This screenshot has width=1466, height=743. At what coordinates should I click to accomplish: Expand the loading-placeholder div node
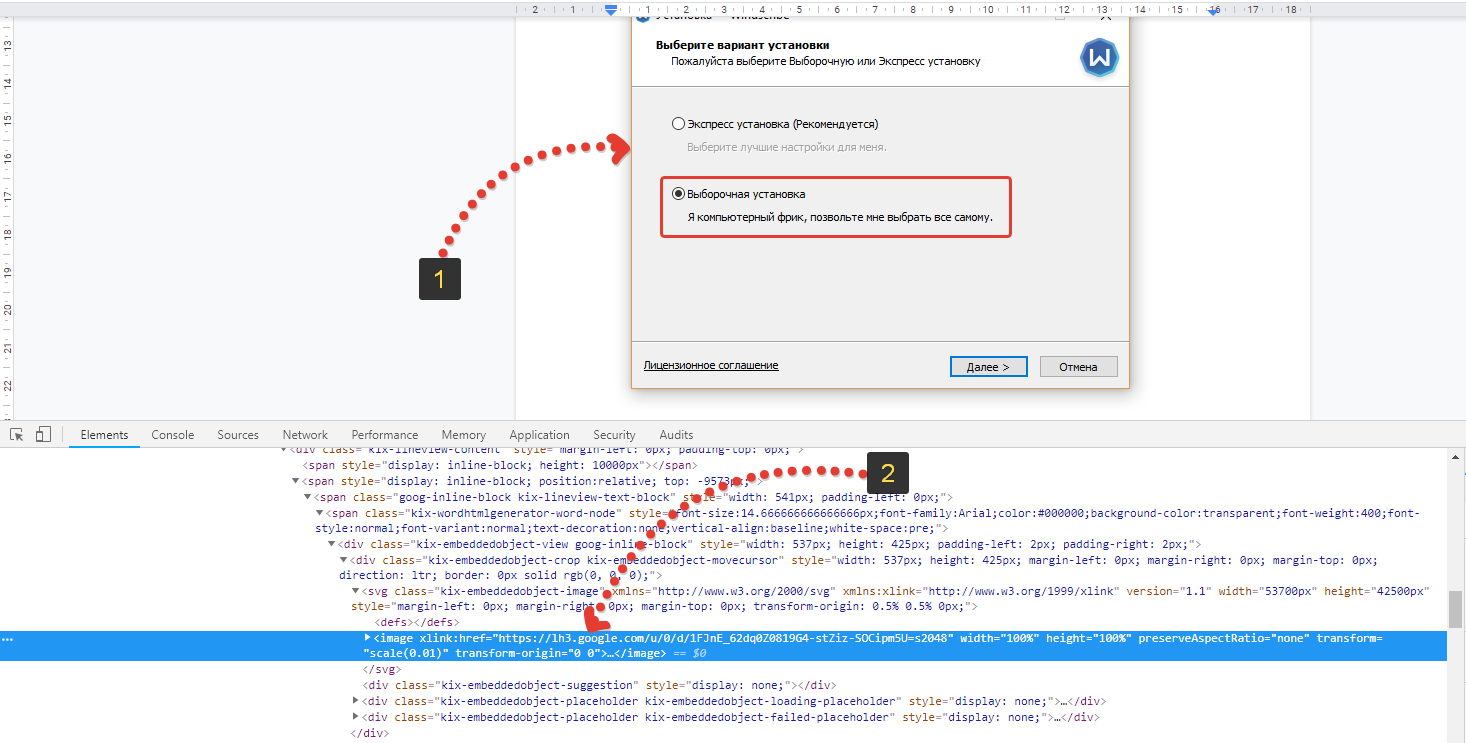356,701
